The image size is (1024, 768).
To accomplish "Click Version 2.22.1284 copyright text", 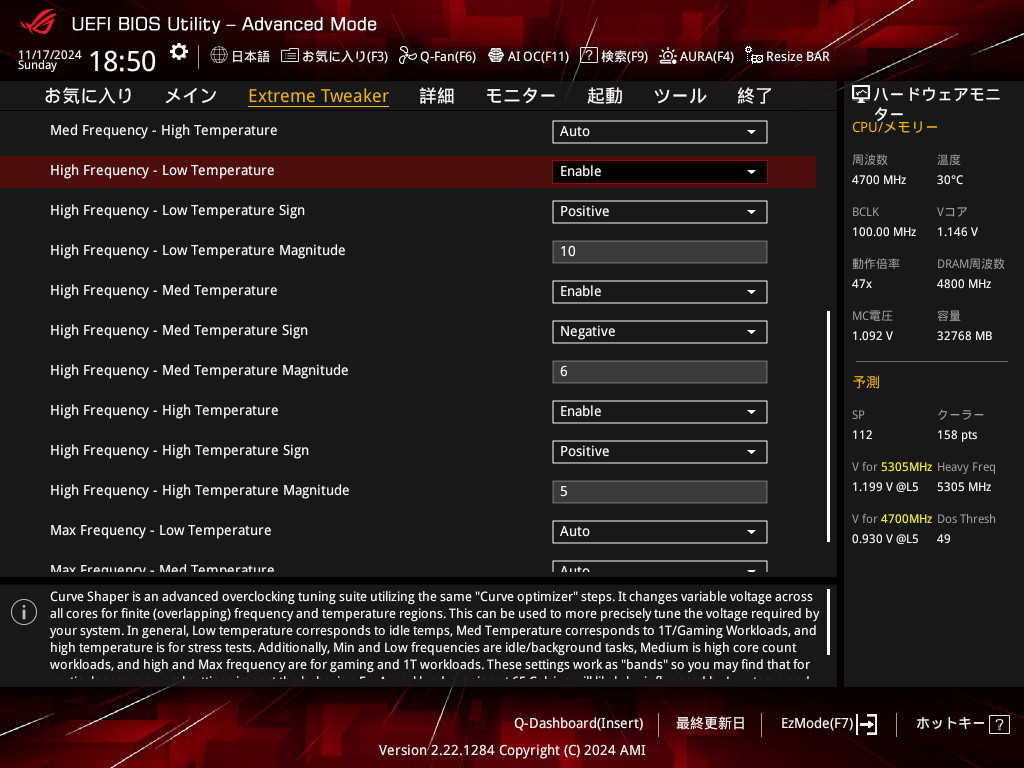I will 512,750.
